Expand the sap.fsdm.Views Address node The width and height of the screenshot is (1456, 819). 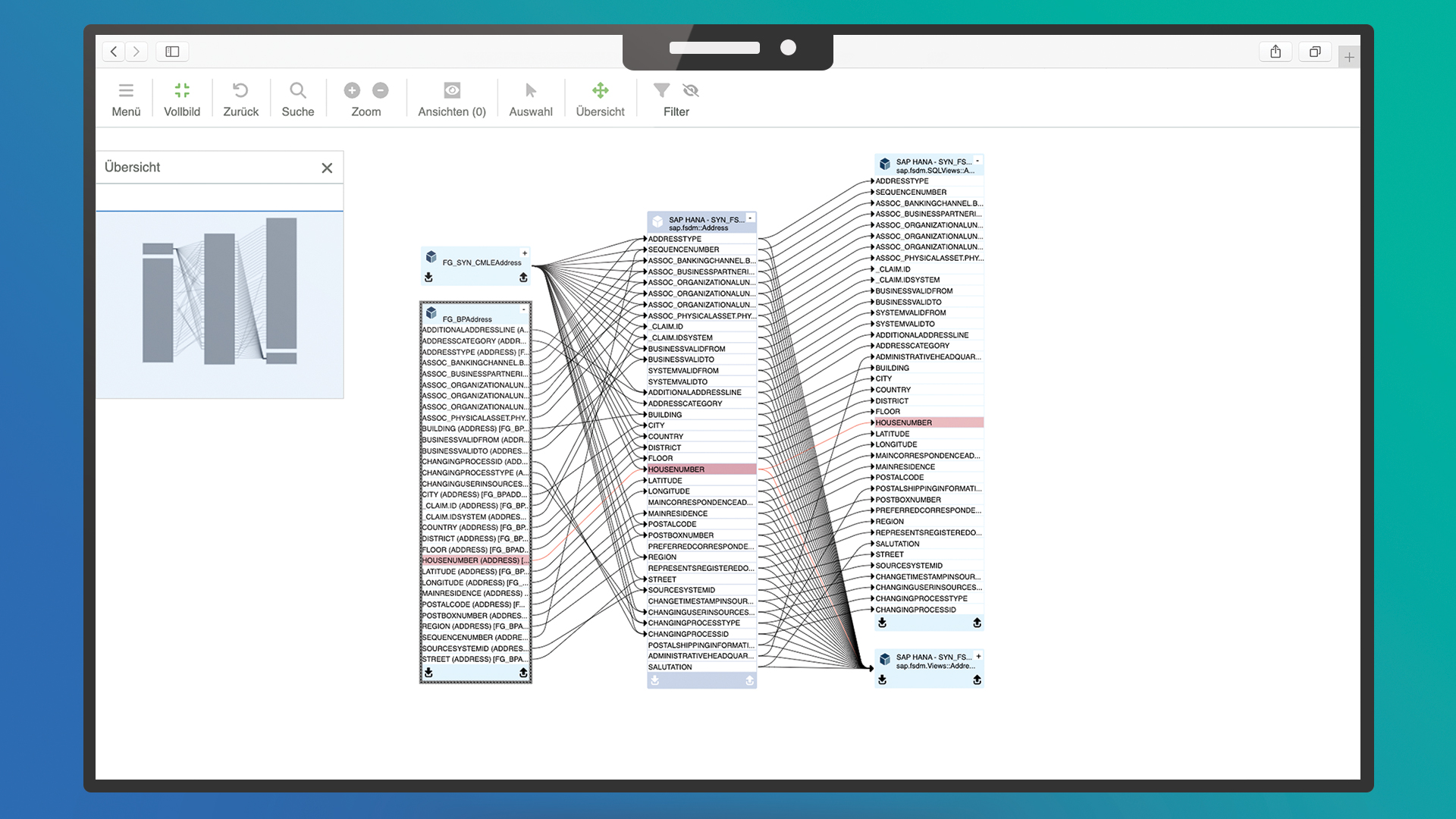coord(978,656)
